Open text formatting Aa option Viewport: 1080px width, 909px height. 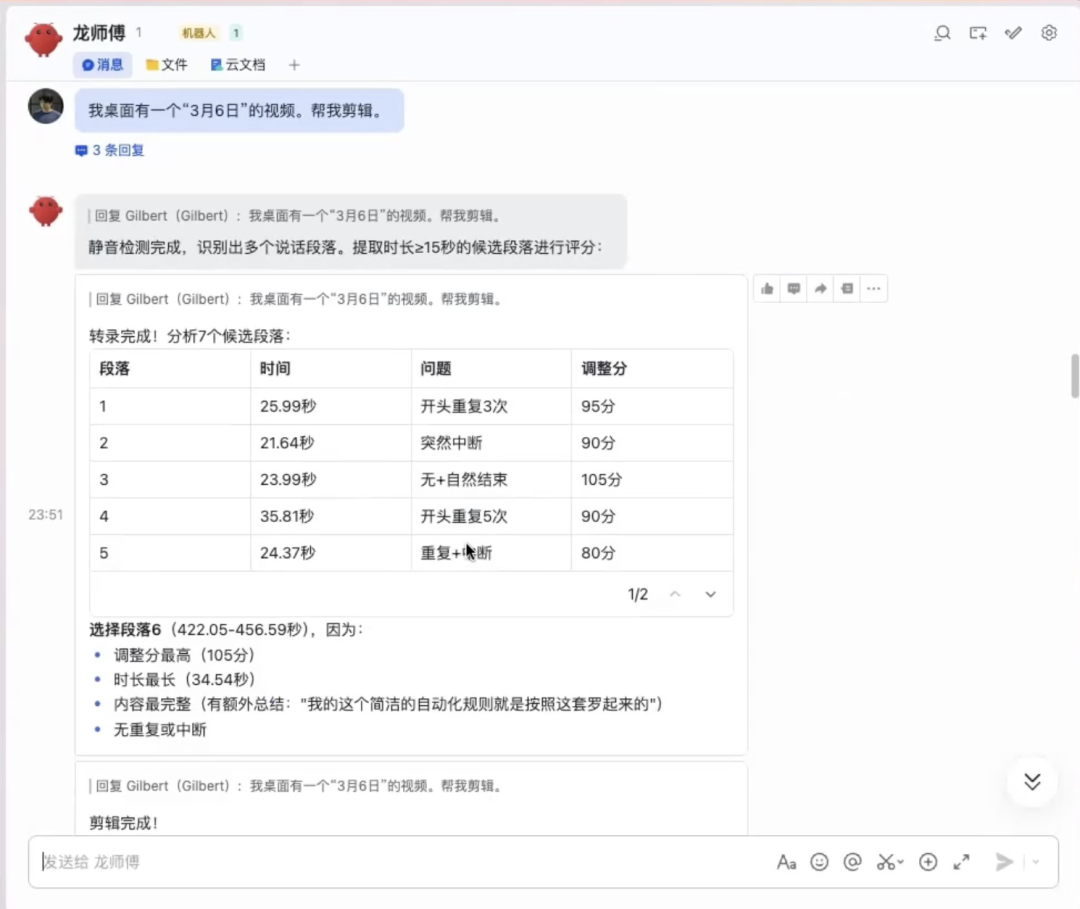click(786, 862)
